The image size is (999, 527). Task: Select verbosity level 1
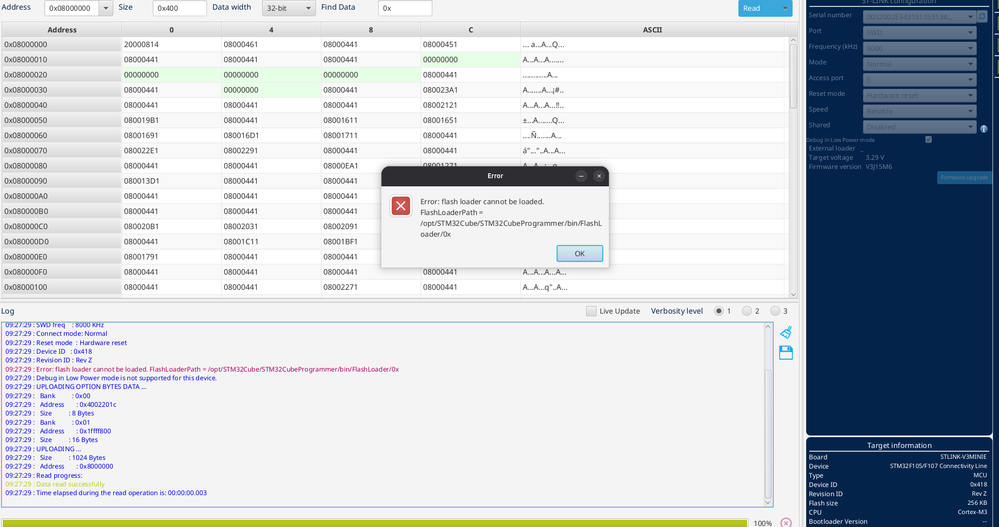click(x=719, y=311)
